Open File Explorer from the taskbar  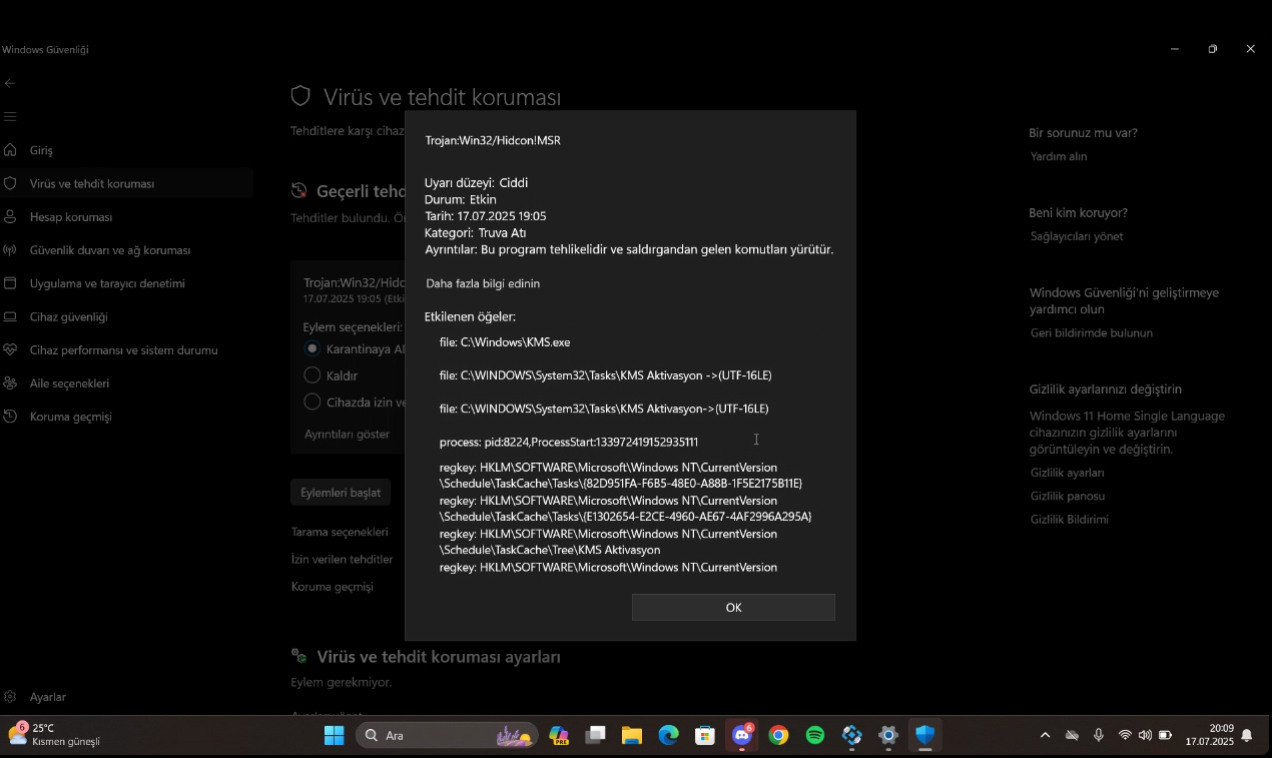click(x=632, y=736)
